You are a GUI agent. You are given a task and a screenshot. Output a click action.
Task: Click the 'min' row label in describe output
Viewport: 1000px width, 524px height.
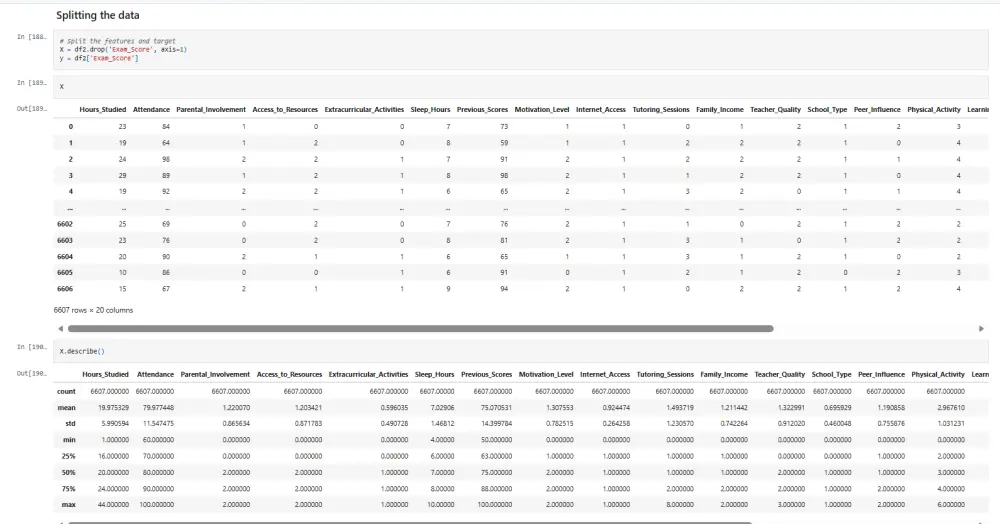(69, 440)
